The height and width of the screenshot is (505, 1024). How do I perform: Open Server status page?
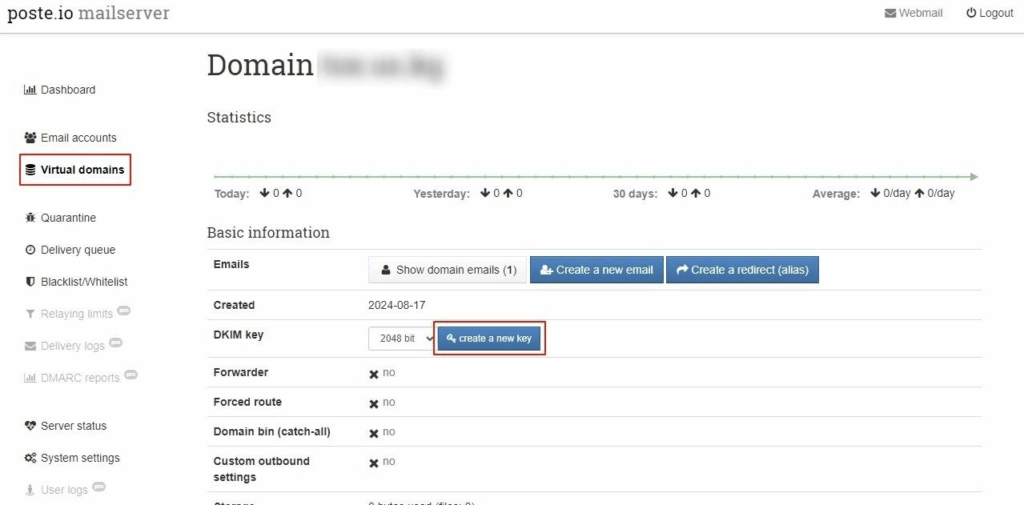click(x=65, y=426)
